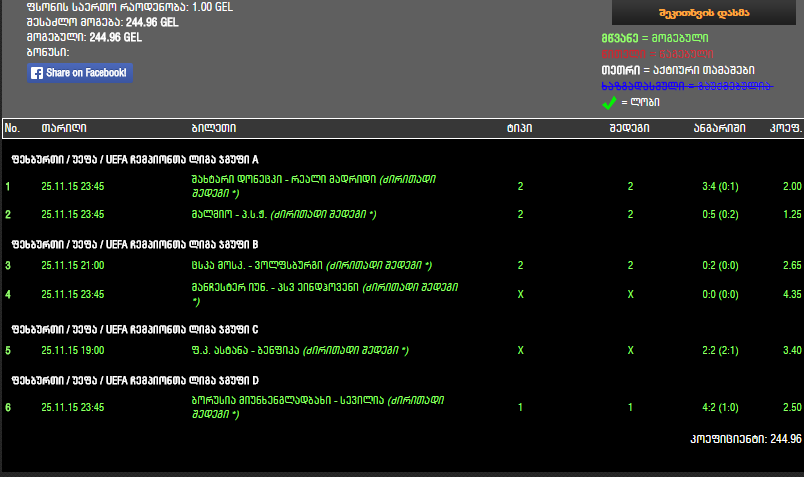Click bet type 'X' in row 4

[520, 294]
